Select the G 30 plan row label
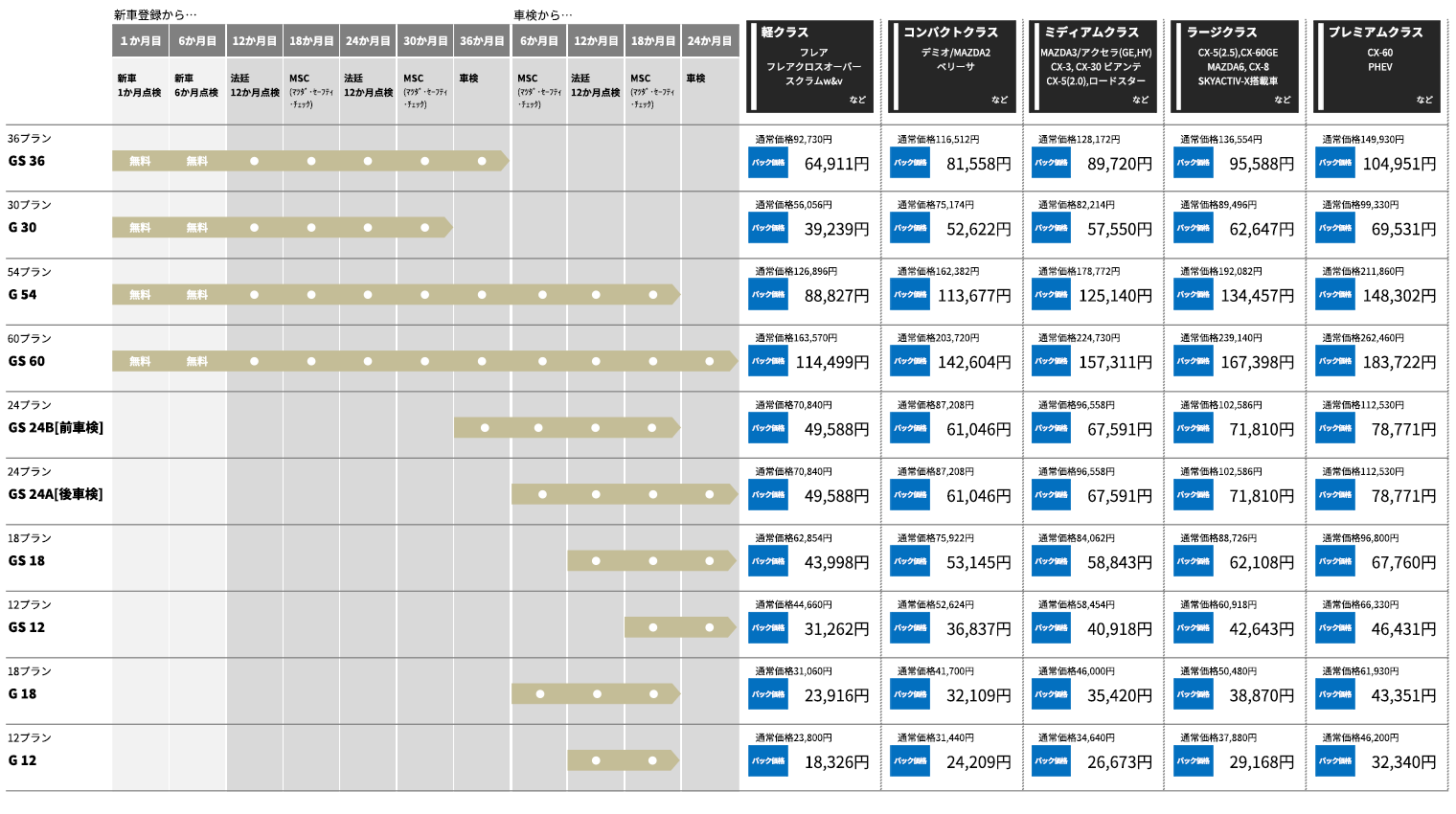The image size is (1456, 814). [x=23, y=228]
